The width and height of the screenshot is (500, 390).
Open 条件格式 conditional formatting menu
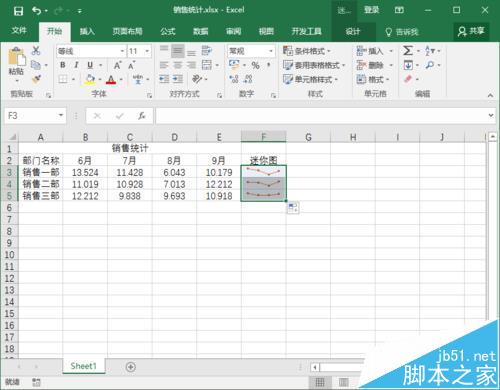(x=307, y=51)
